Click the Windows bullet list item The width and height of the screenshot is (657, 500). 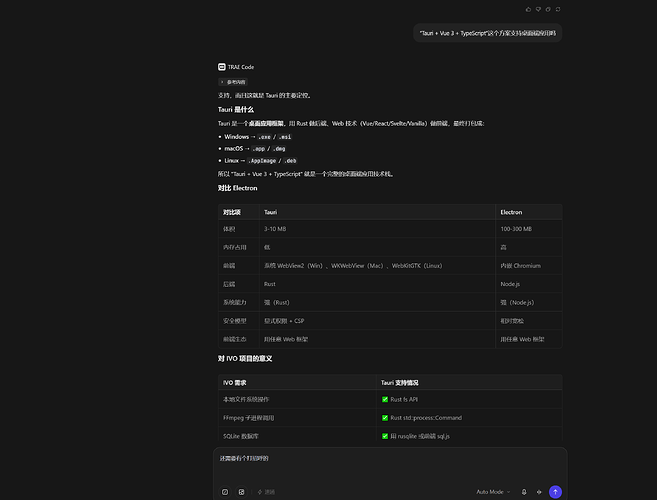(x=255, y=137)
